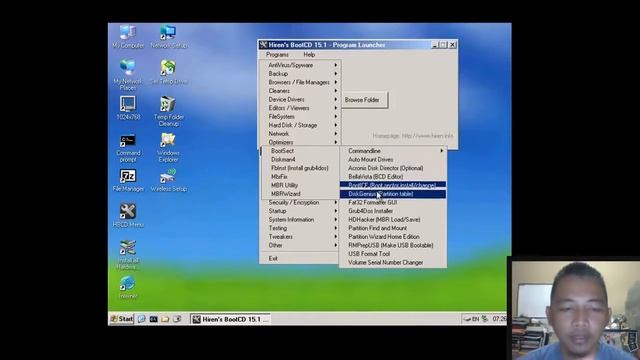Select MBRWizard menu entry
This screenshot has height=360, width=640.
(300, 193)
